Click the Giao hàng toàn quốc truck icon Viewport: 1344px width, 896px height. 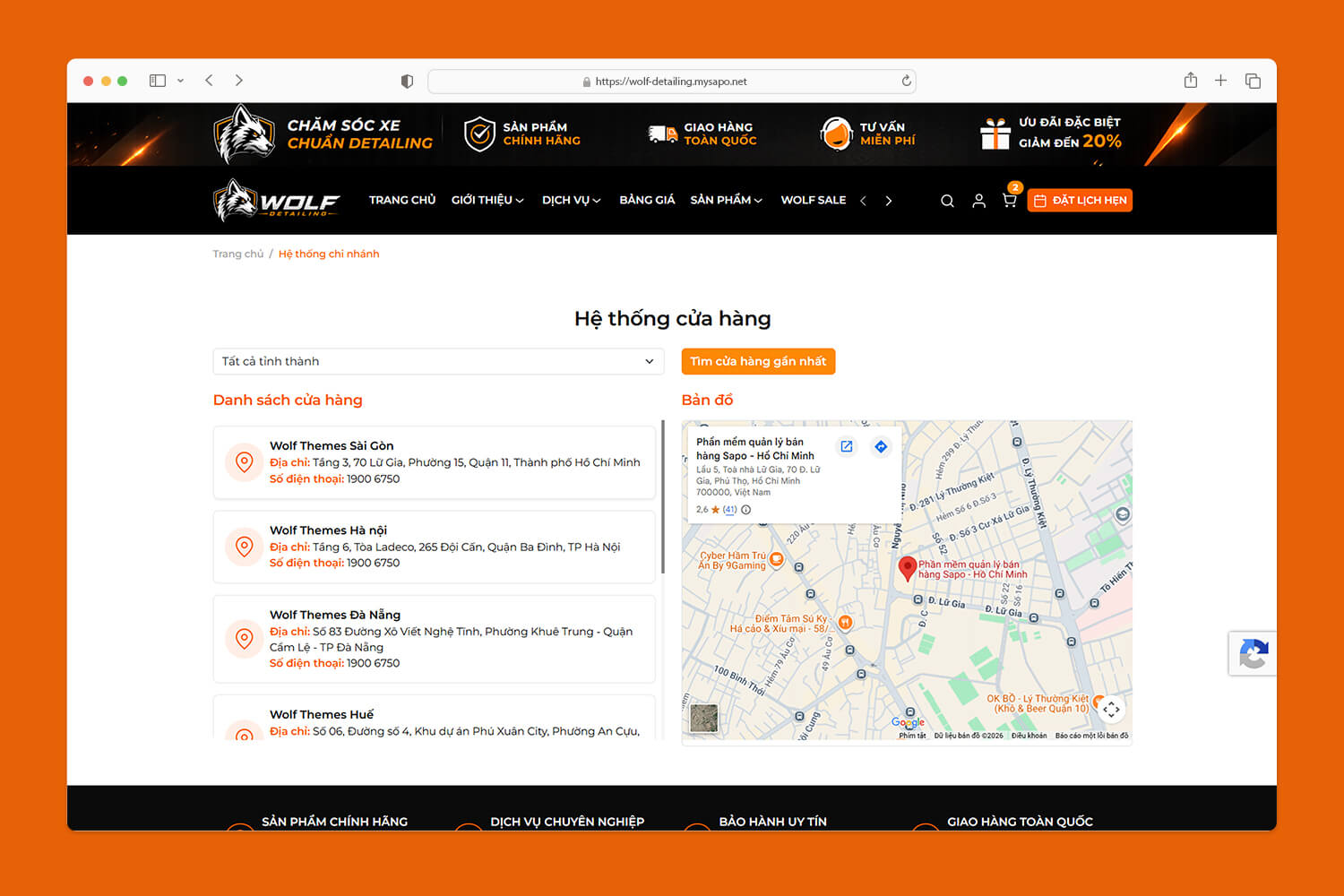coord(663,134)
